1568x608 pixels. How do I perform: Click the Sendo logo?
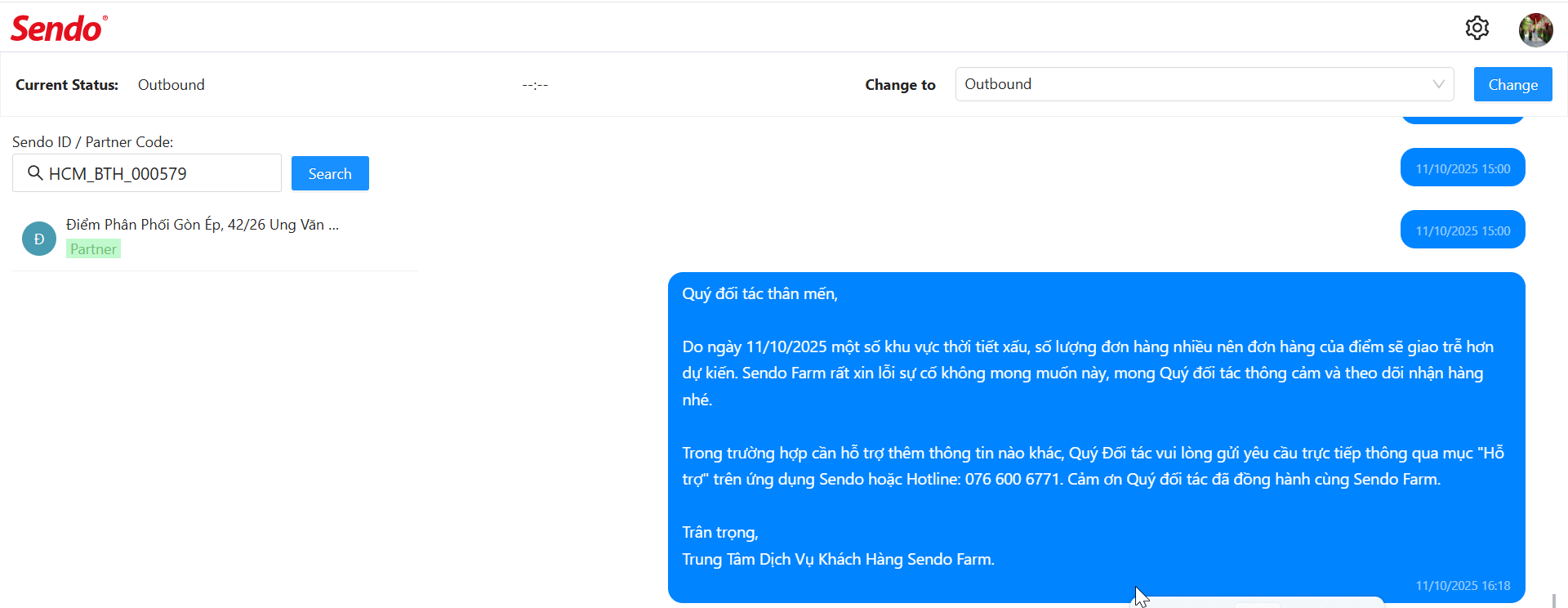[x=59, y=29]
